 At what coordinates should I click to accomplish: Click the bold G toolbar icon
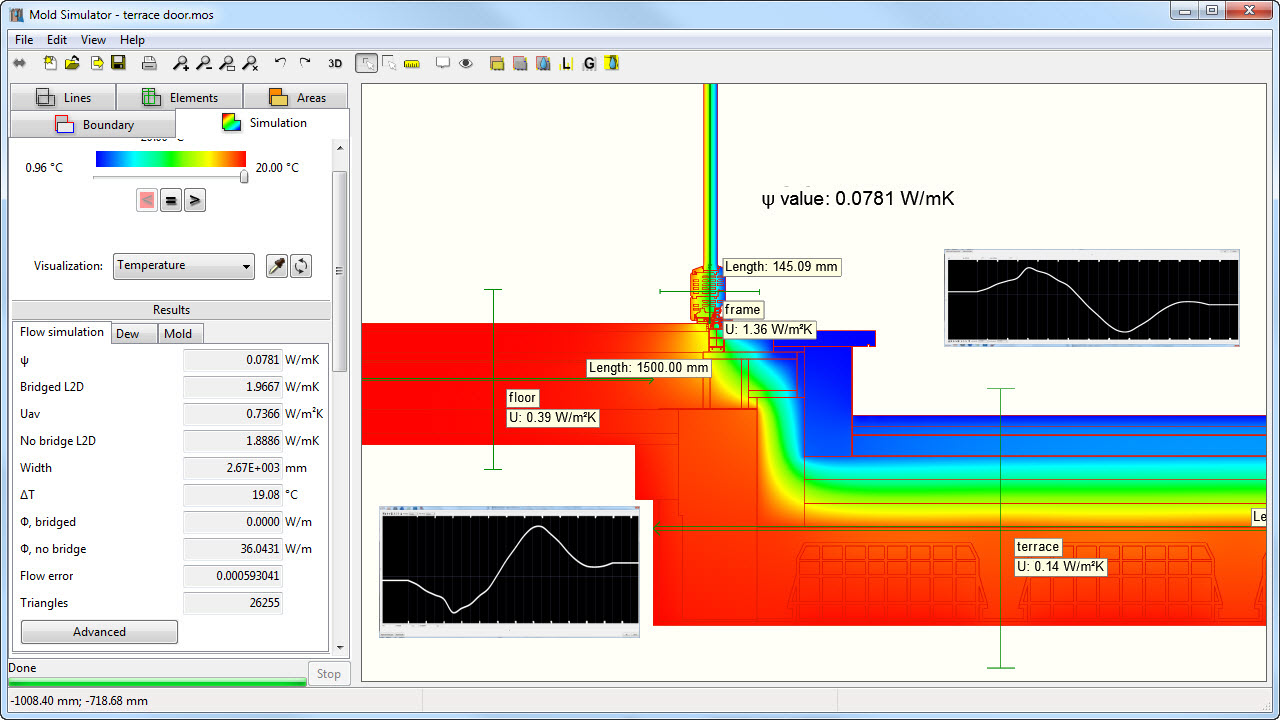coord(589,63)
